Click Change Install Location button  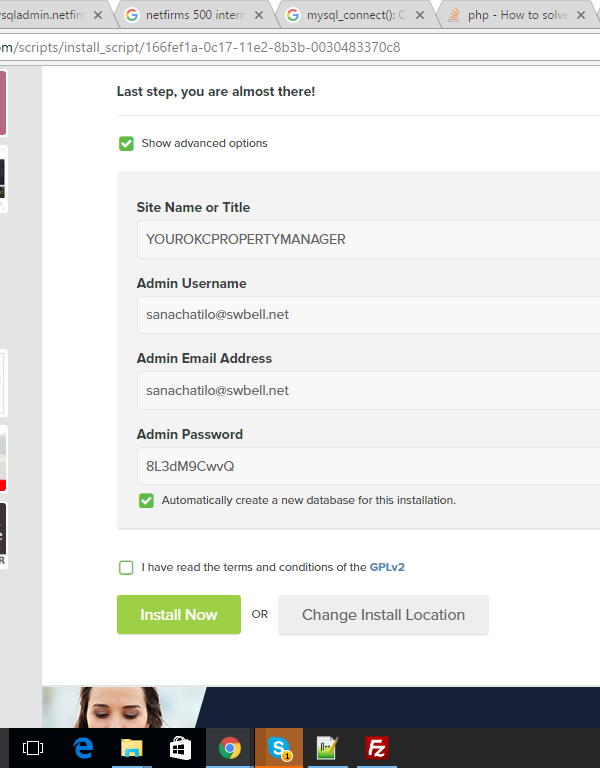tap(383, 615)
